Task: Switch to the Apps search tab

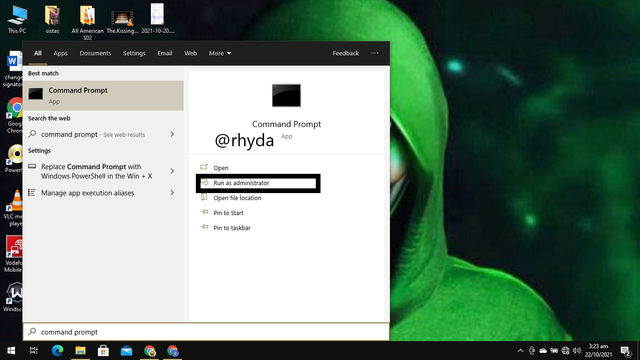Action: (x=60, y=53)
